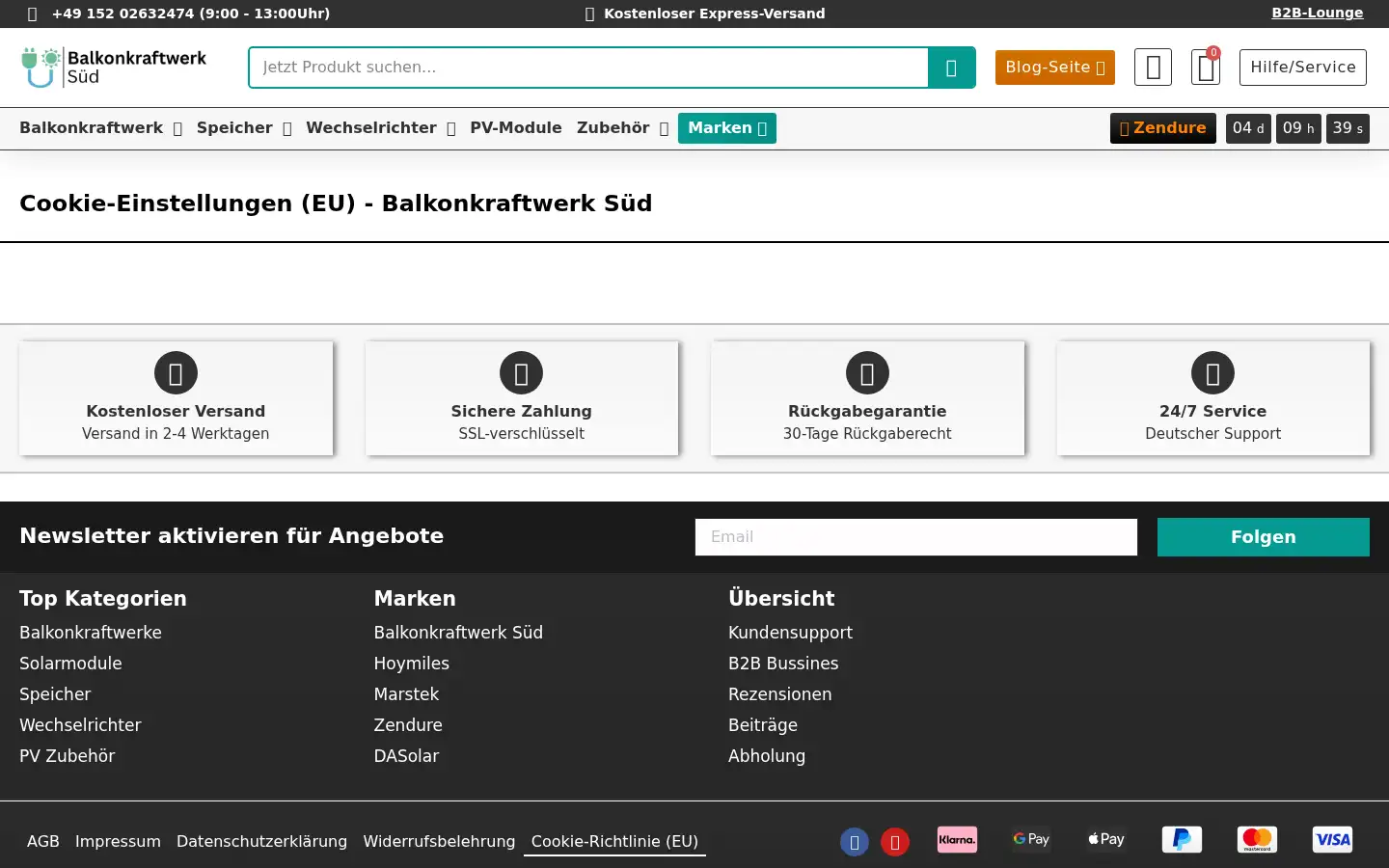Open B2B Bussines link
The image size is (1389, 868).
click(x=783, y=664)
